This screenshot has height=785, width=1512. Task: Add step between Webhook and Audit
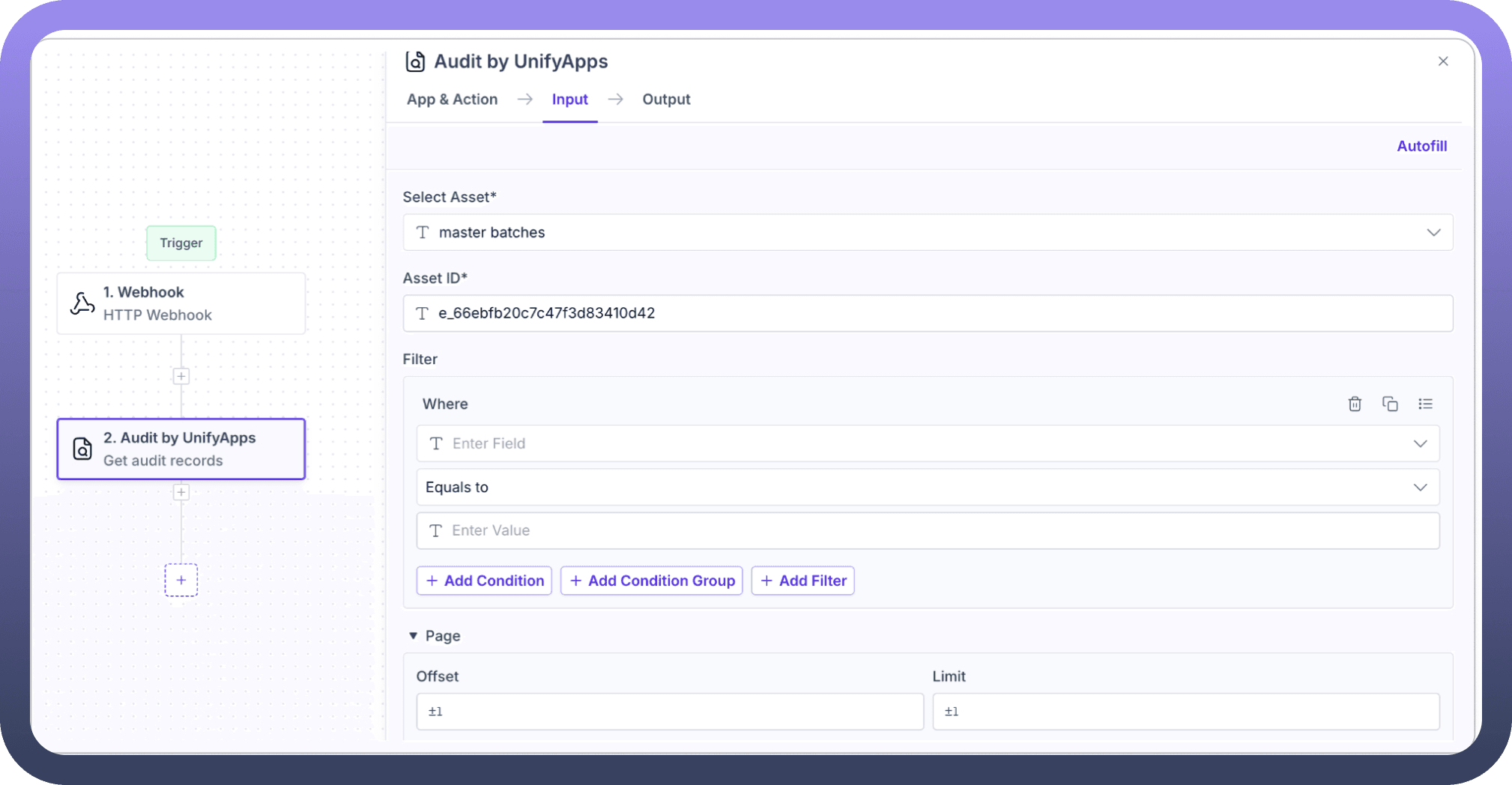click(181, 376)
